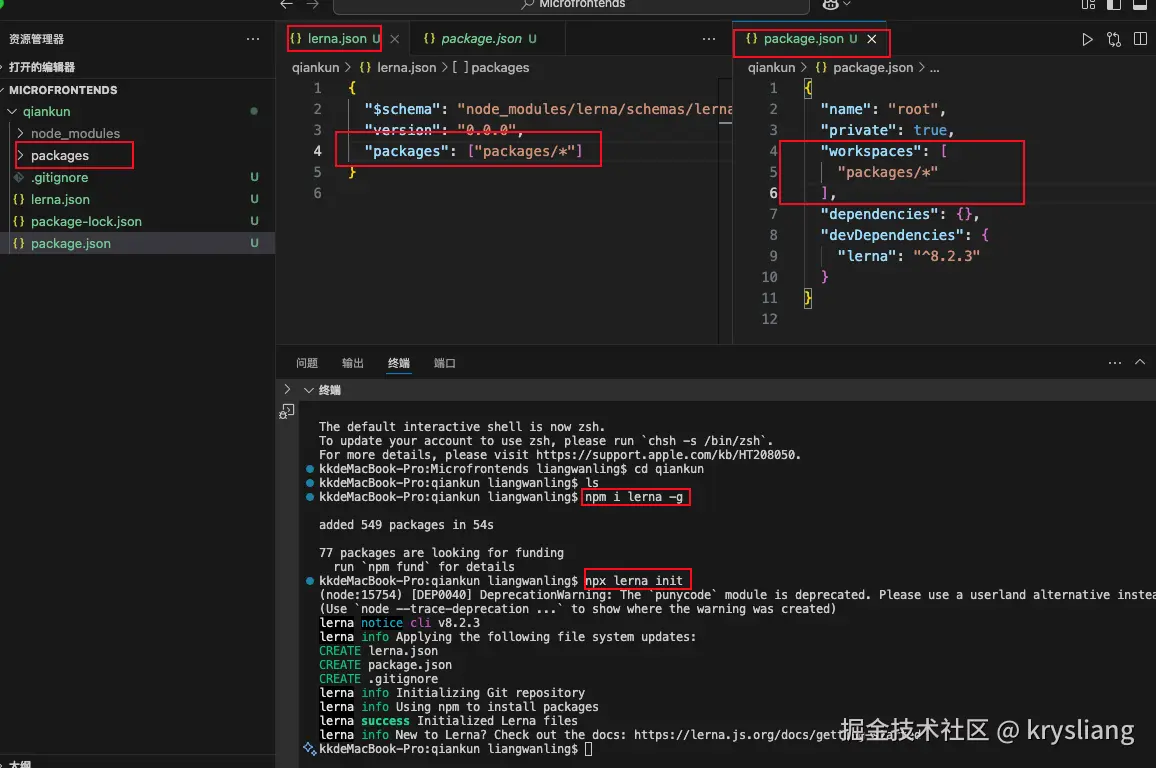Switch to the Ports (端口) panel tab
The height and width of the screenshot is (768, 1156).
pos(445,363)
